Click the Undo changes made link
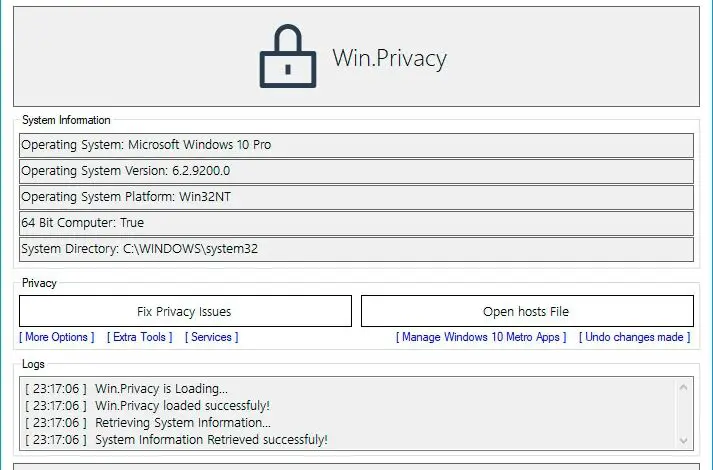Image resolution: width=713 pixels, height=470 pixels. pyautogui.click(x=634, y=337)
